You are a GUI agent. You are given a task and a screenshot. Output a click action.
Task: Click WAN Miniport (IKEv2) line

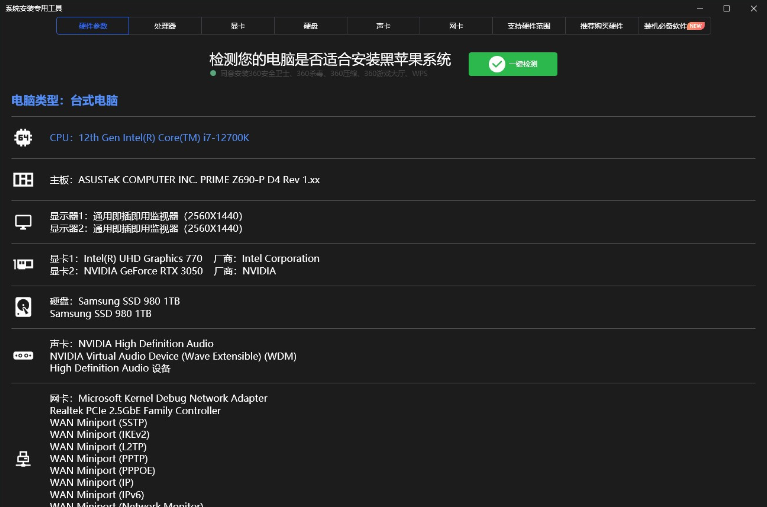(100, 435)
